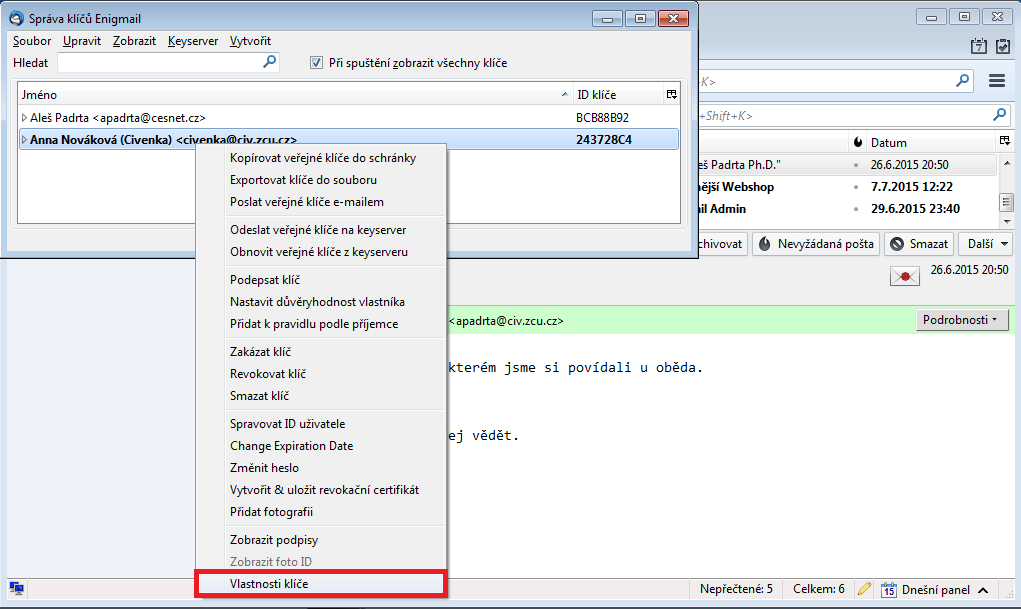Open column picker icon in key list header
The image size is (1021, 609).
[671, 94]
